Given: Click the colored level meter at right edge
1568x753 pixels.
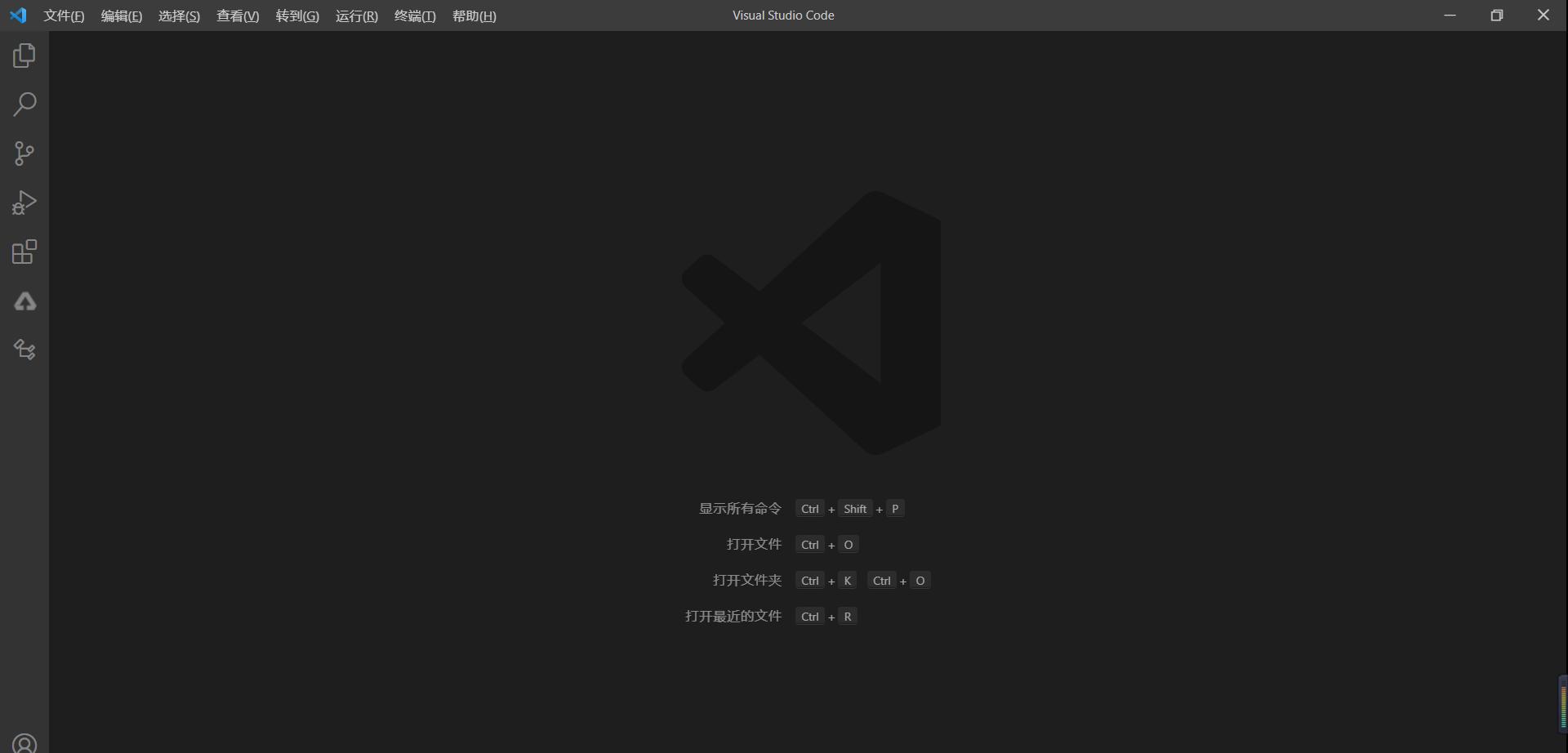Looking at the screenshot, I should [x=1563, y=704].
